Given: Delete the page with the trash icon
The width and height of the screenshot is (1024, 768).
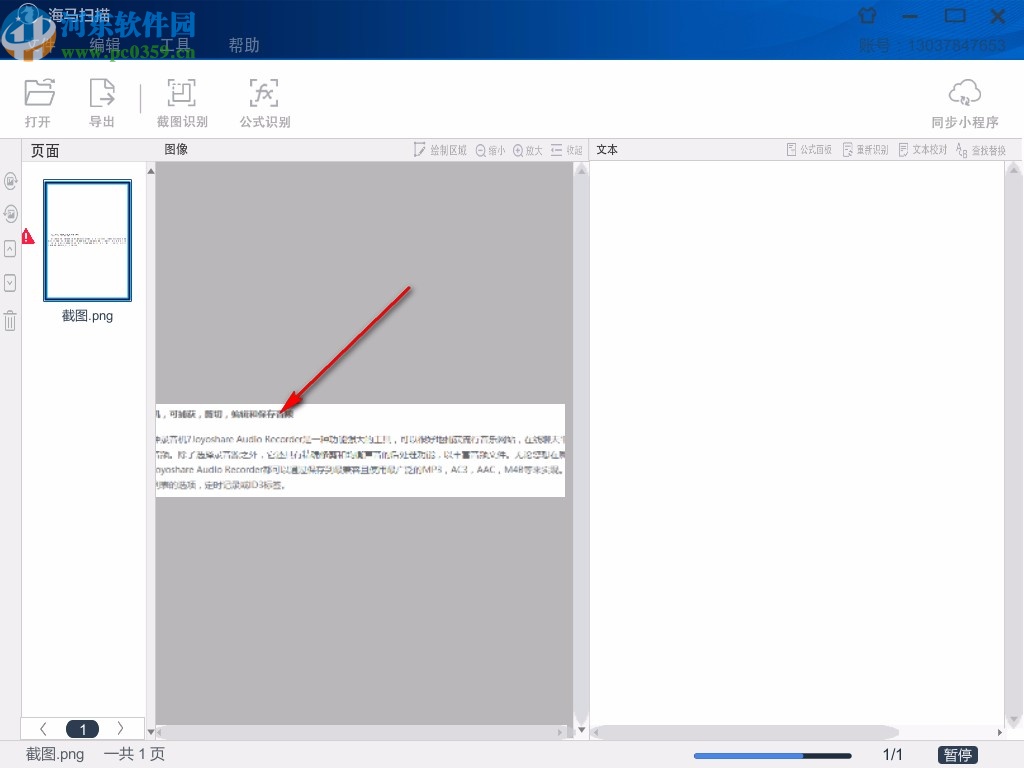Looking at the screenshot, I should pos(10,321).
